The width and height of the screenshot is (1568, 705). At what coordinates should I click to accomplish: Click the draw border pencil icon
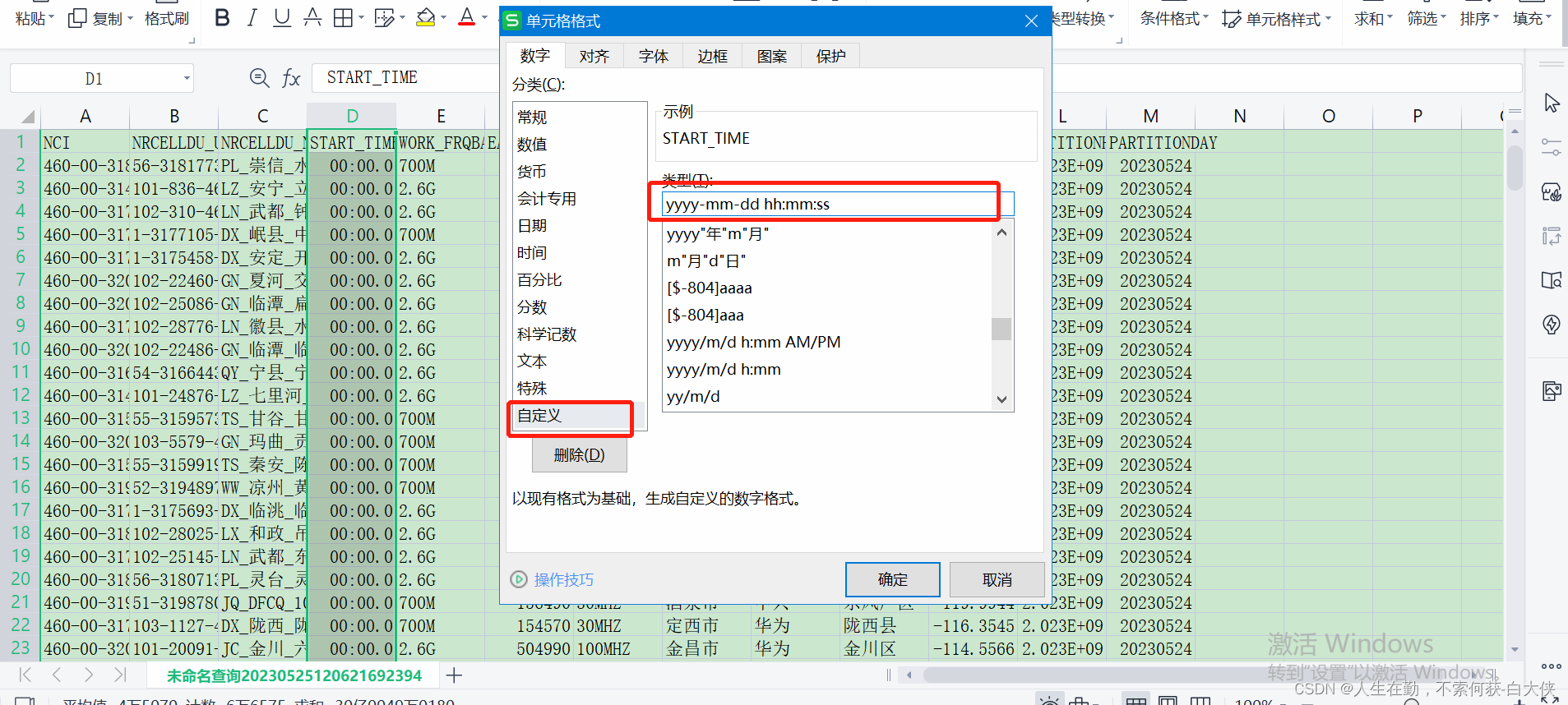[384, 17]
